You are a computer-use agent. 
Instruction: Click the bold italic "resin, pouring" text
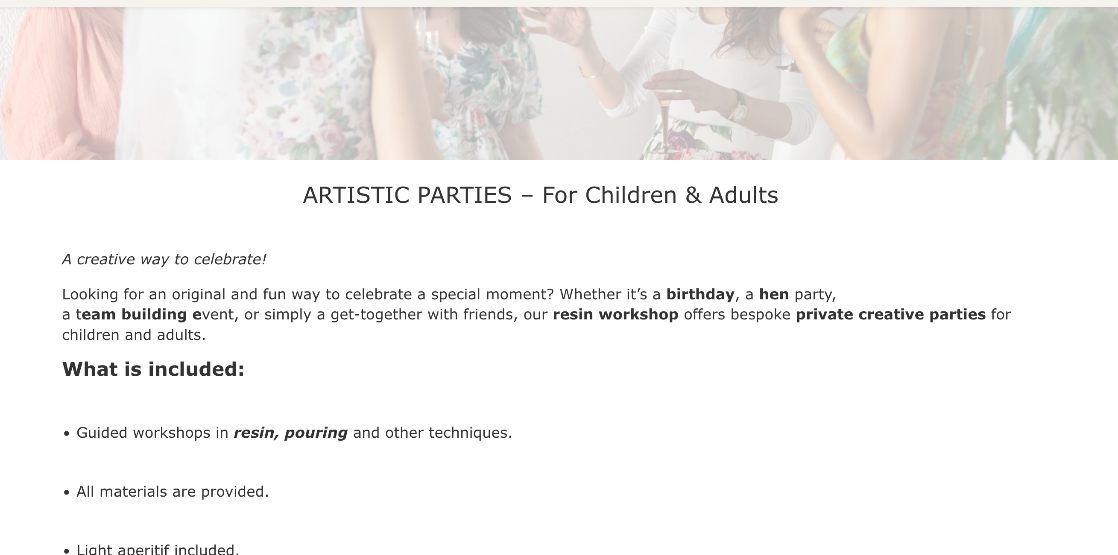click(290, 433)
